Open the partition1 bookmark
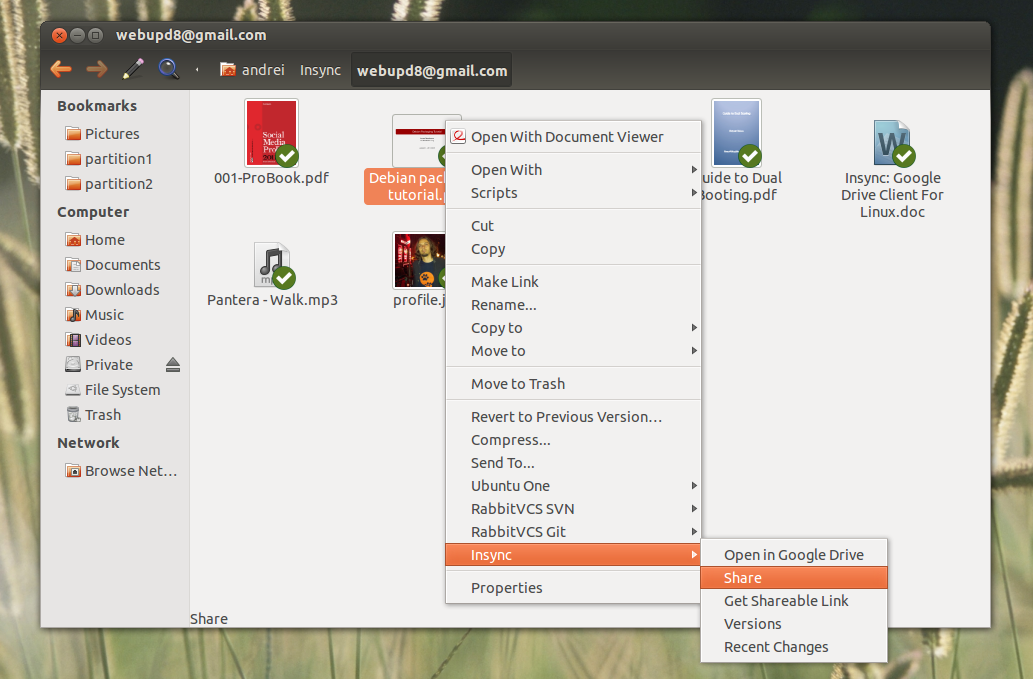Screen dimensions: 1033x679 (109, 159)
